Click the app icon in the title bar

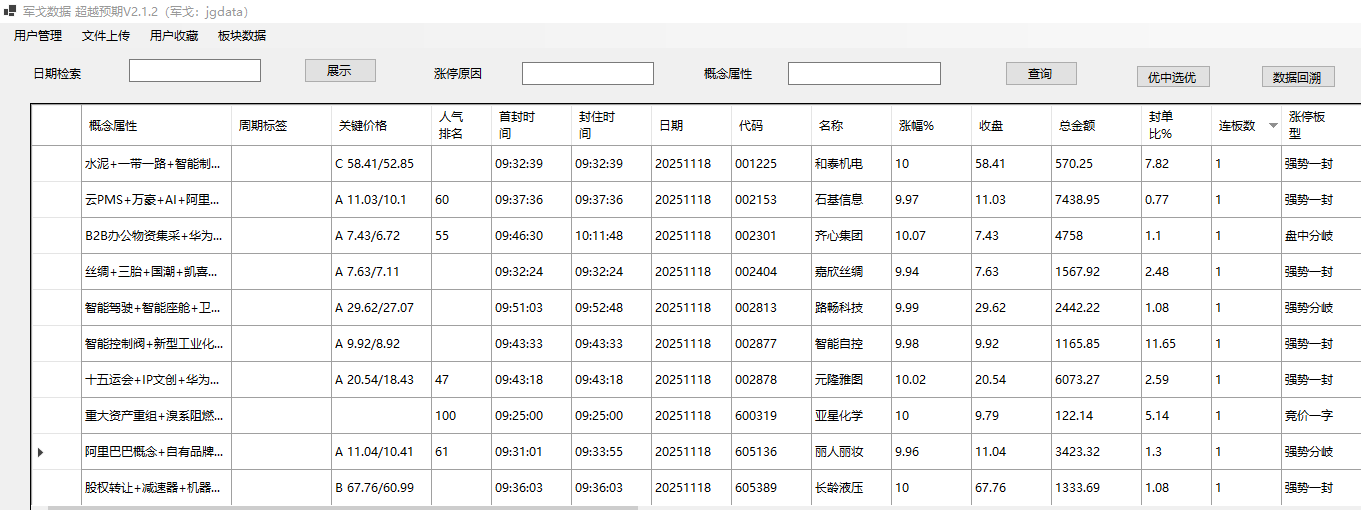point(10,11)
